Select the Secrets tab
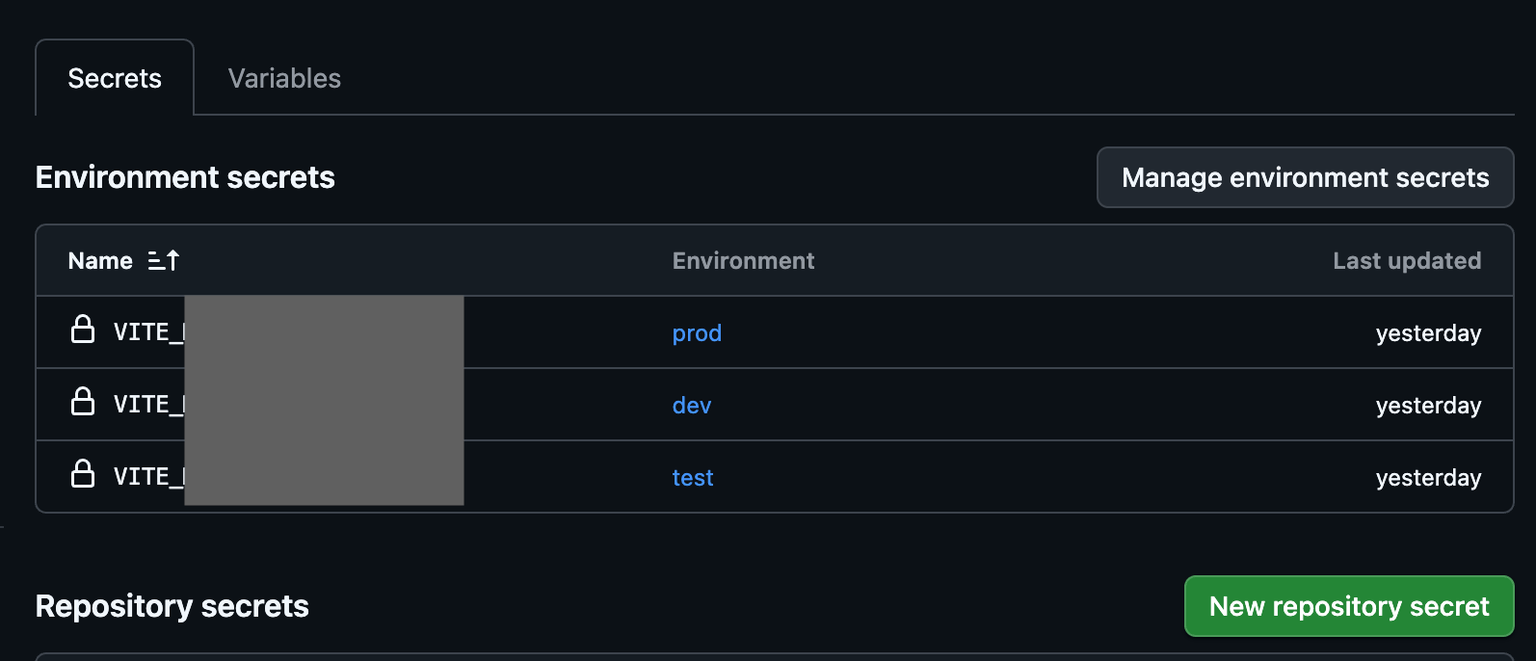 114,78
